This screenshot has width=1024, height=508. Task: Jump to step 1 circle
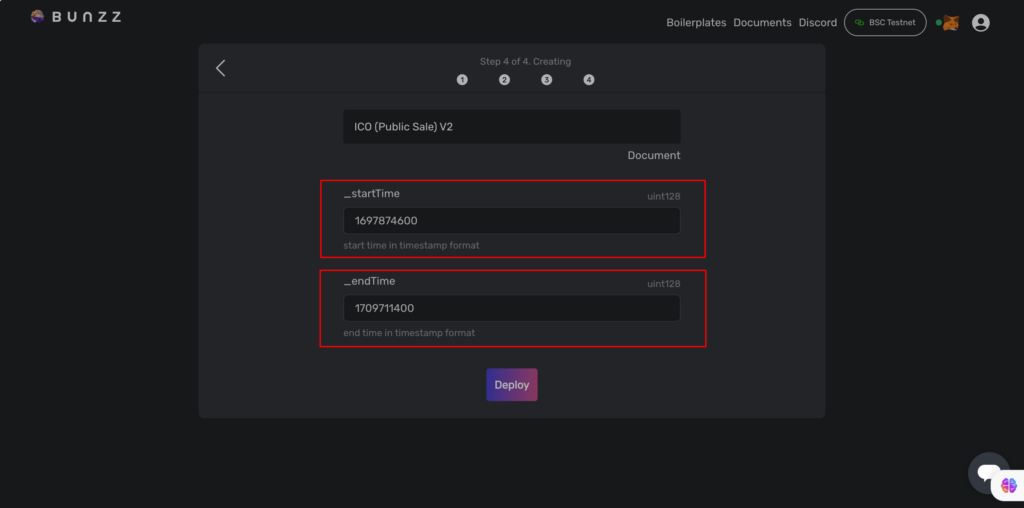(462, 80)
